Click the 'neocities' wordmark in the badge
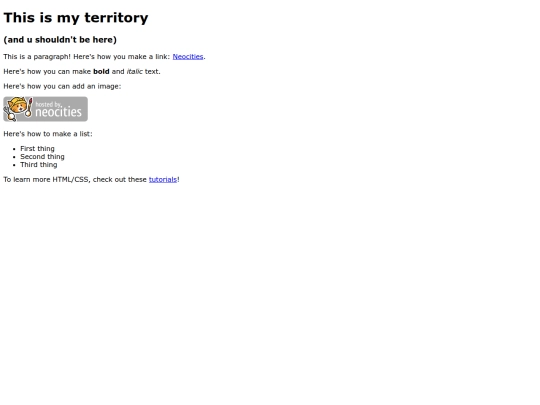 click(x=59, y=112)
